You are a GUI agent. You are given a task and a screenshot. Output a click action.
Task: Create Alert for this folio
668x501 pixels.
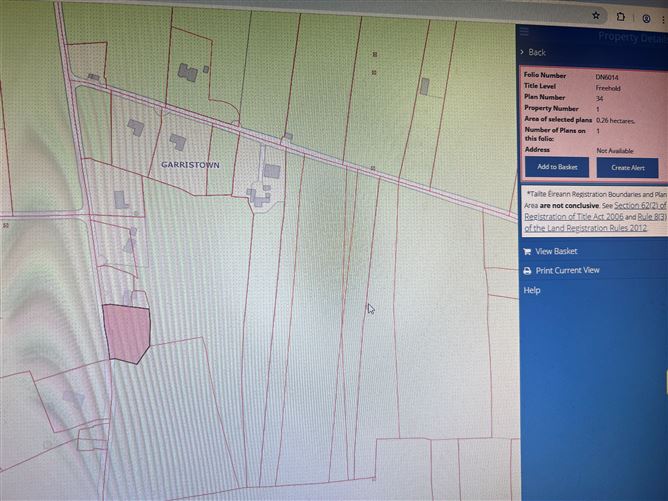click(x=628, y=168)
